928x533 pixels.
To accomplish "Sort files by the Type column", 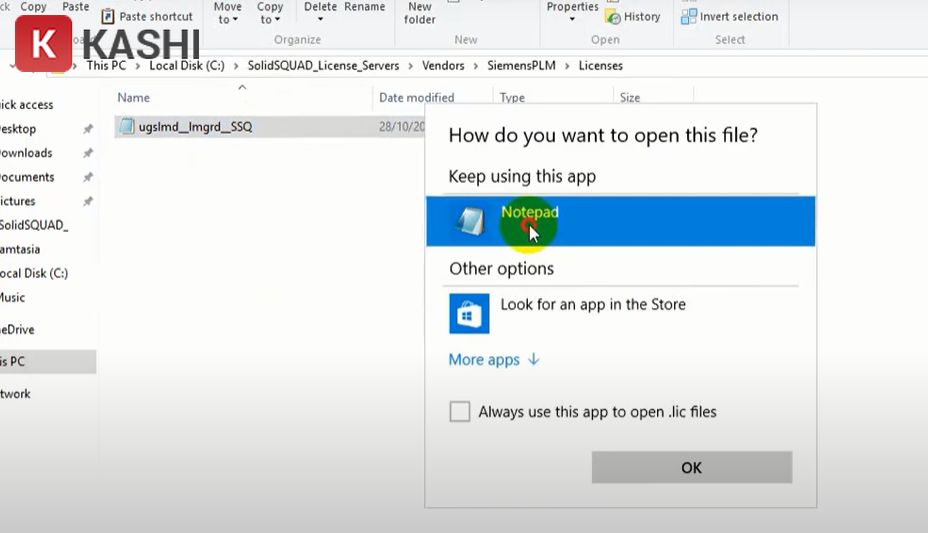I will pyautogui.click(x=512, y=98).
